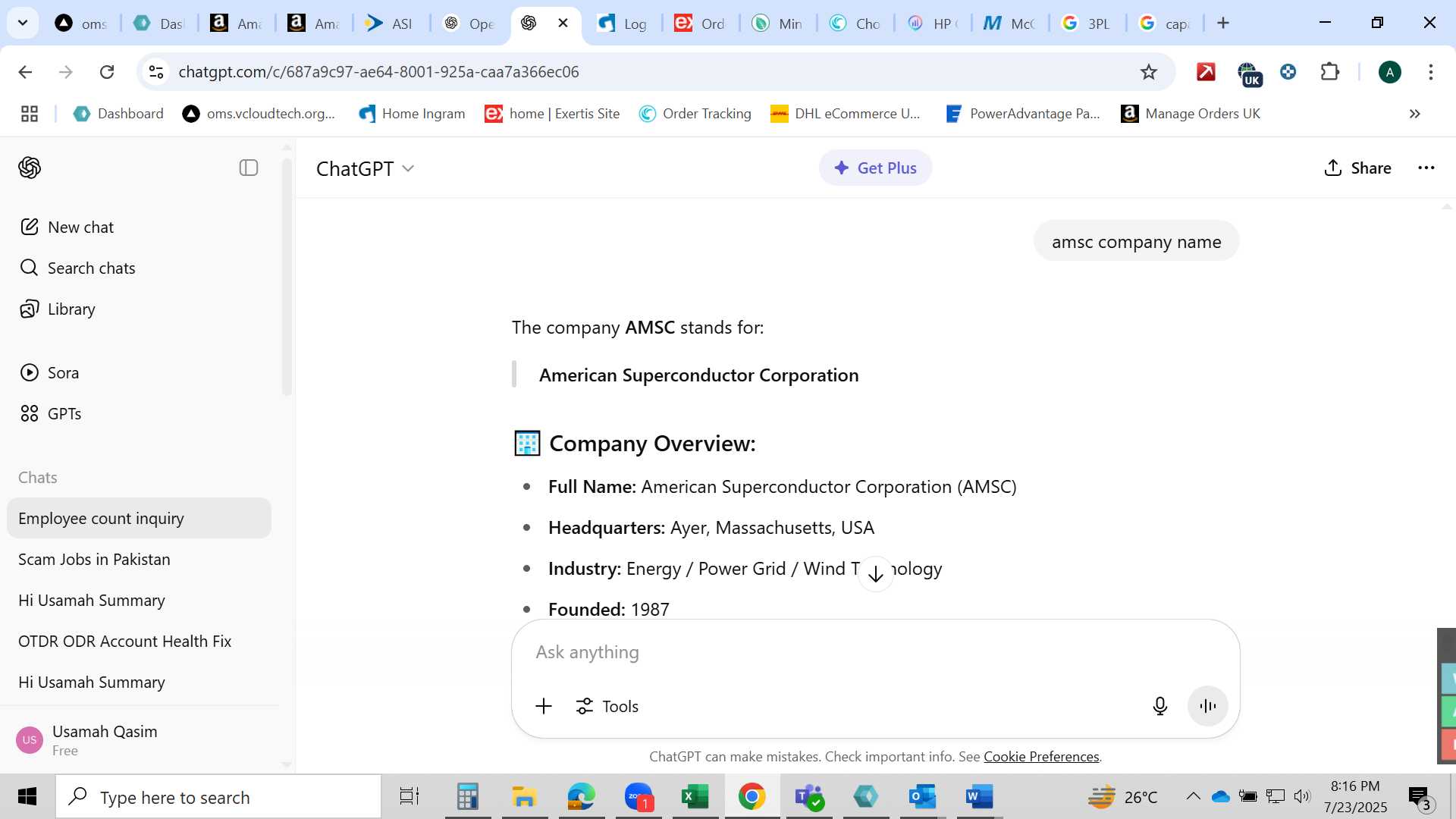The width and height of the screenshot is (1456, 819).
Task: Click the ChatGPT logo in sidebar
Action: (x=30, y=168)
